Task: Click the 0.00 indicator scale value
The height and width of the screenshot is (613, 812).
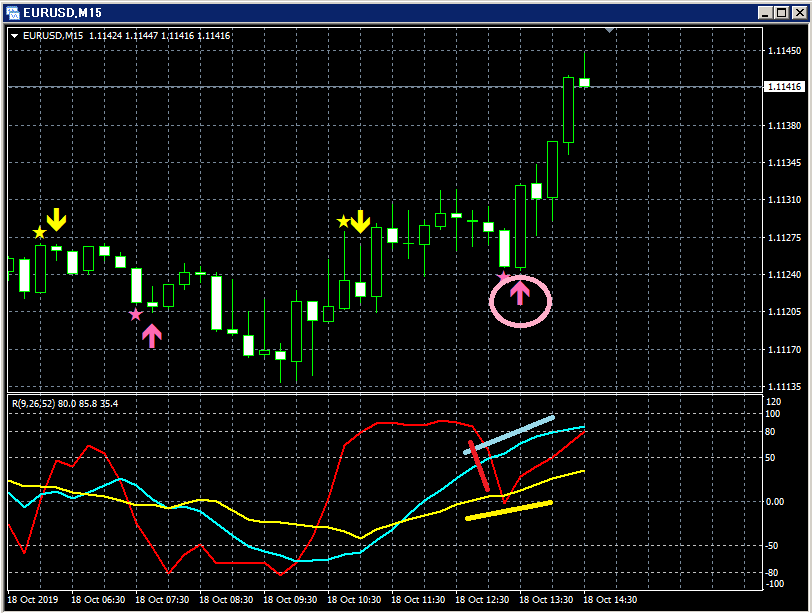Action: pyautogui.click(x=775, y=501)
